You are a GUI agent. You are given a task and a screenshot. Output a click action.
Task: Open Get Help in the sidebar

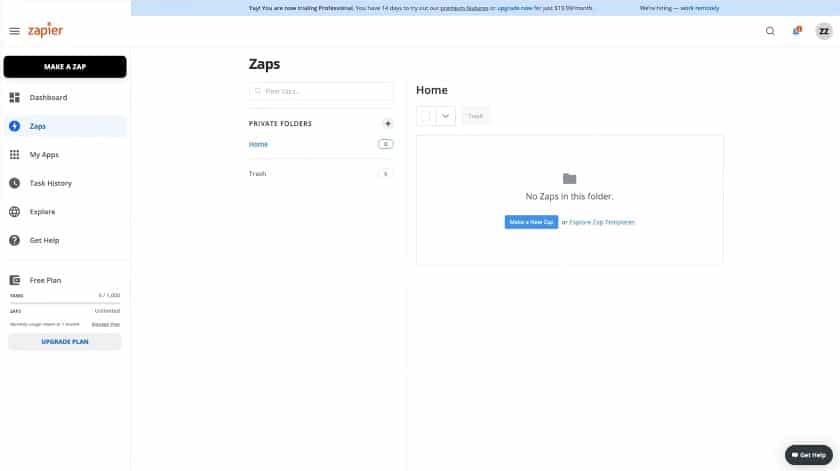pyautogui.click(x=65, y=240)
